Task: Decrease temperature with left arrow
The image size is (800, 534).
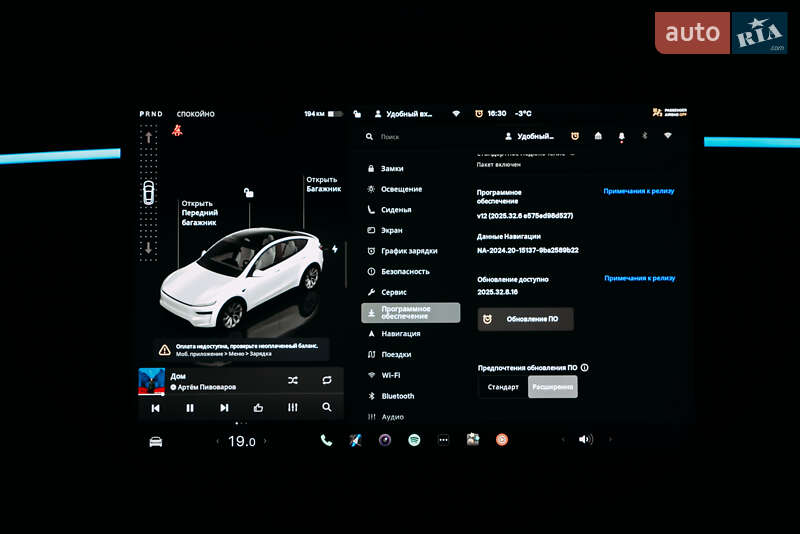Action: [x=217, y=441]
